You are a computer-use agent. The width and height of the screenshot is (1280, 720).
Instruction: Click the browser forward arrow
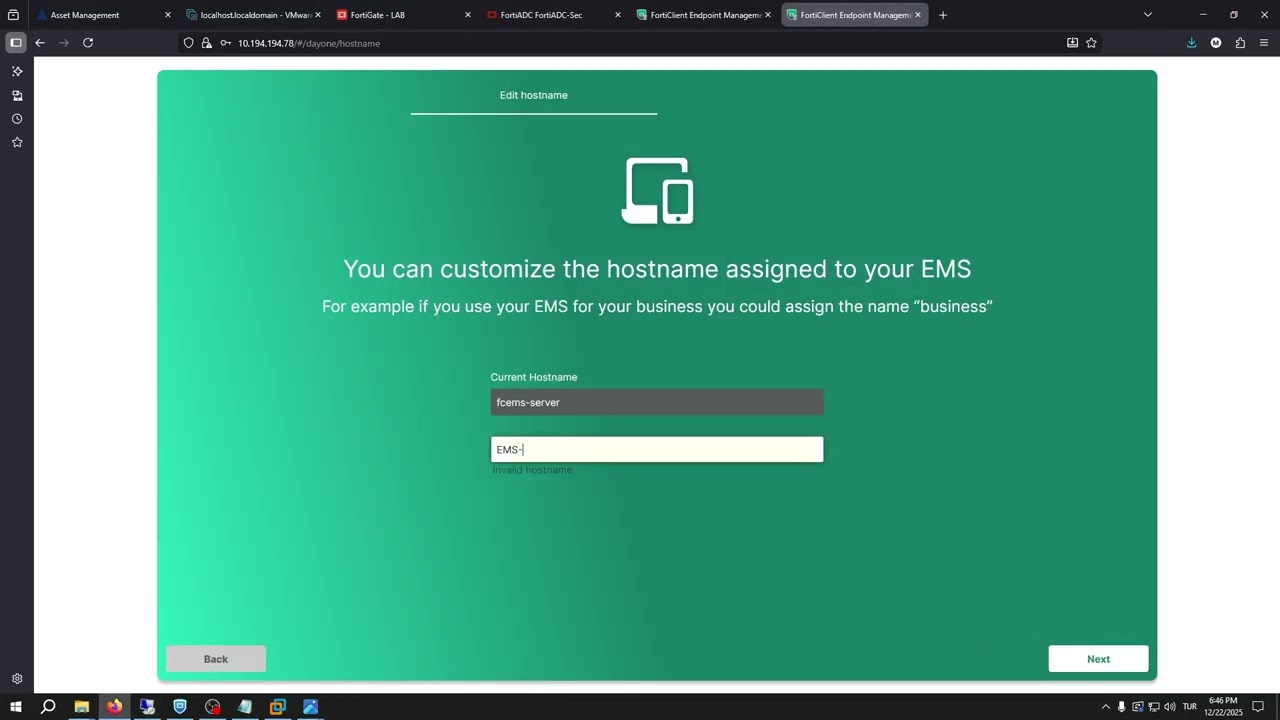(x=64, y=43)
